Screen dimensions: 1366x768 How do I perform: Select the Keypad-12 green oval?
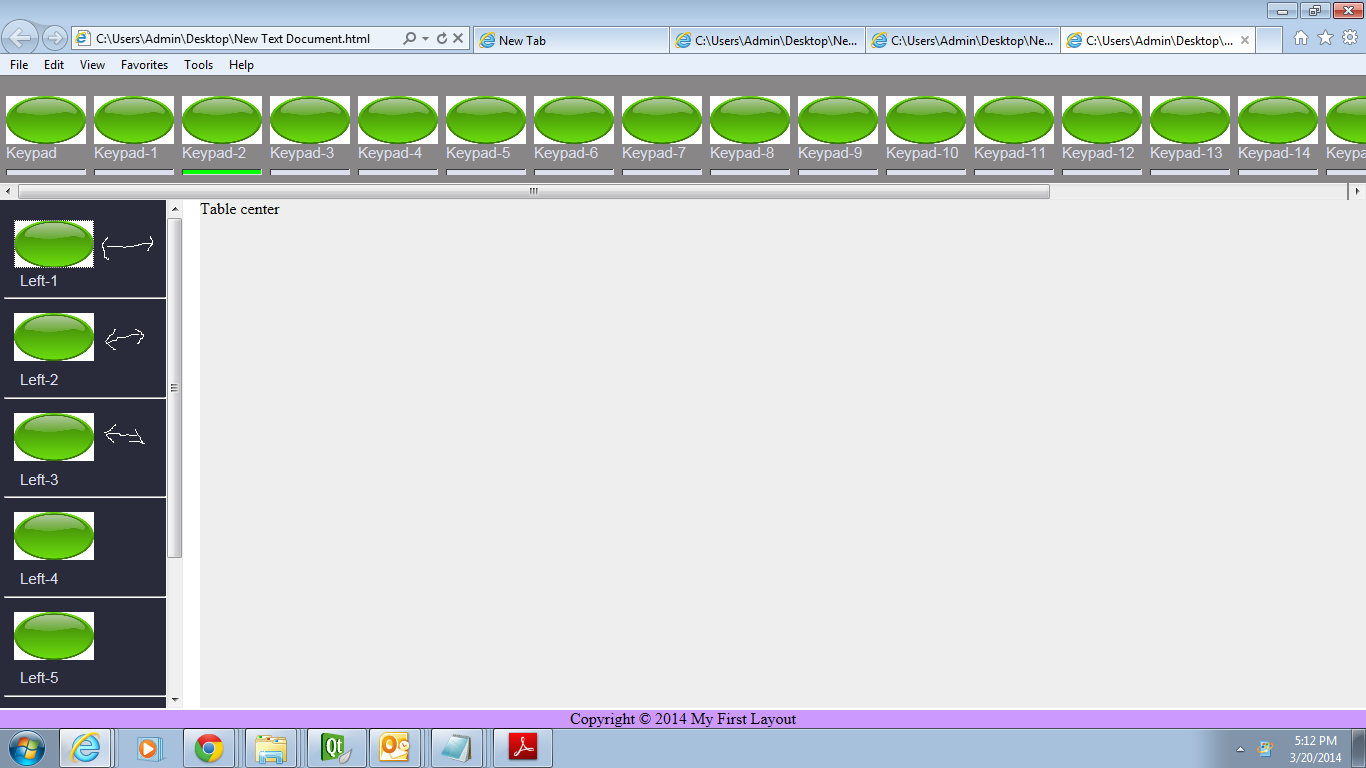[1102, 120]
